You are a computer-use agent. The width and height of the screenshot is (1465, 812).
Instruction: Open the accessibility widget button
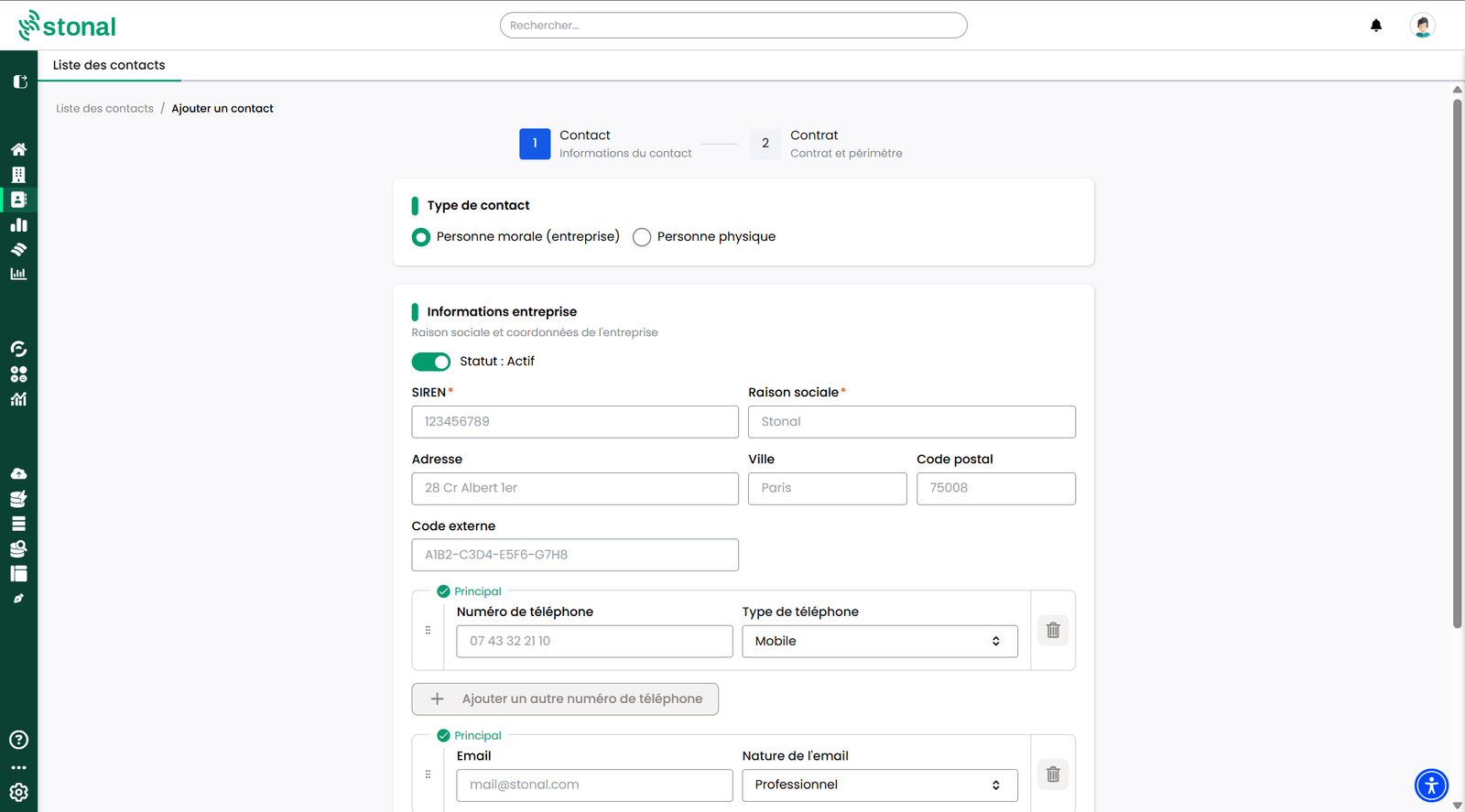pos(1431,785)
